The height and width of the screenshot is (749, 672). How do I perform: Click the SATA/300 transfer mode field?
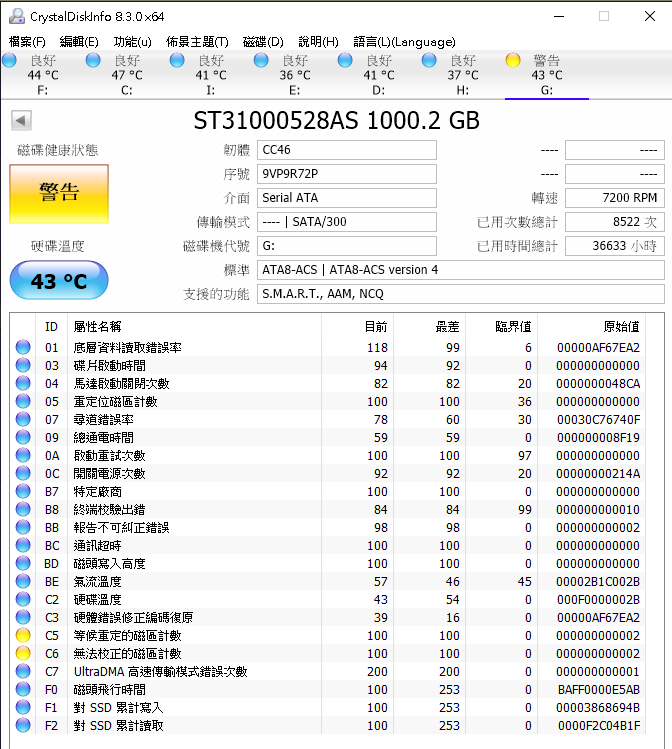pos(347,222)
